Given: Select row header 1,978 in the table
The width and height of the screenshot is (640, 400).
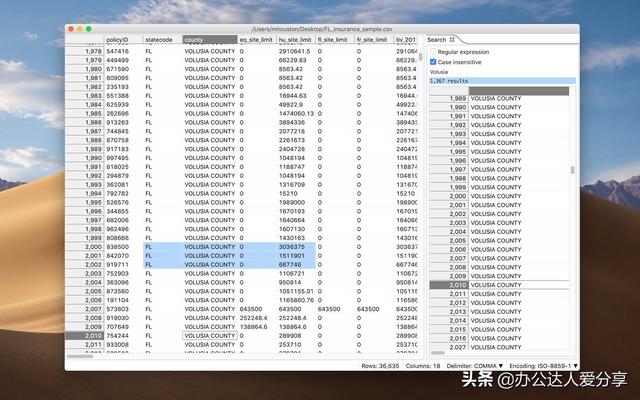Looking at the screenshot, I should (84, 51).
